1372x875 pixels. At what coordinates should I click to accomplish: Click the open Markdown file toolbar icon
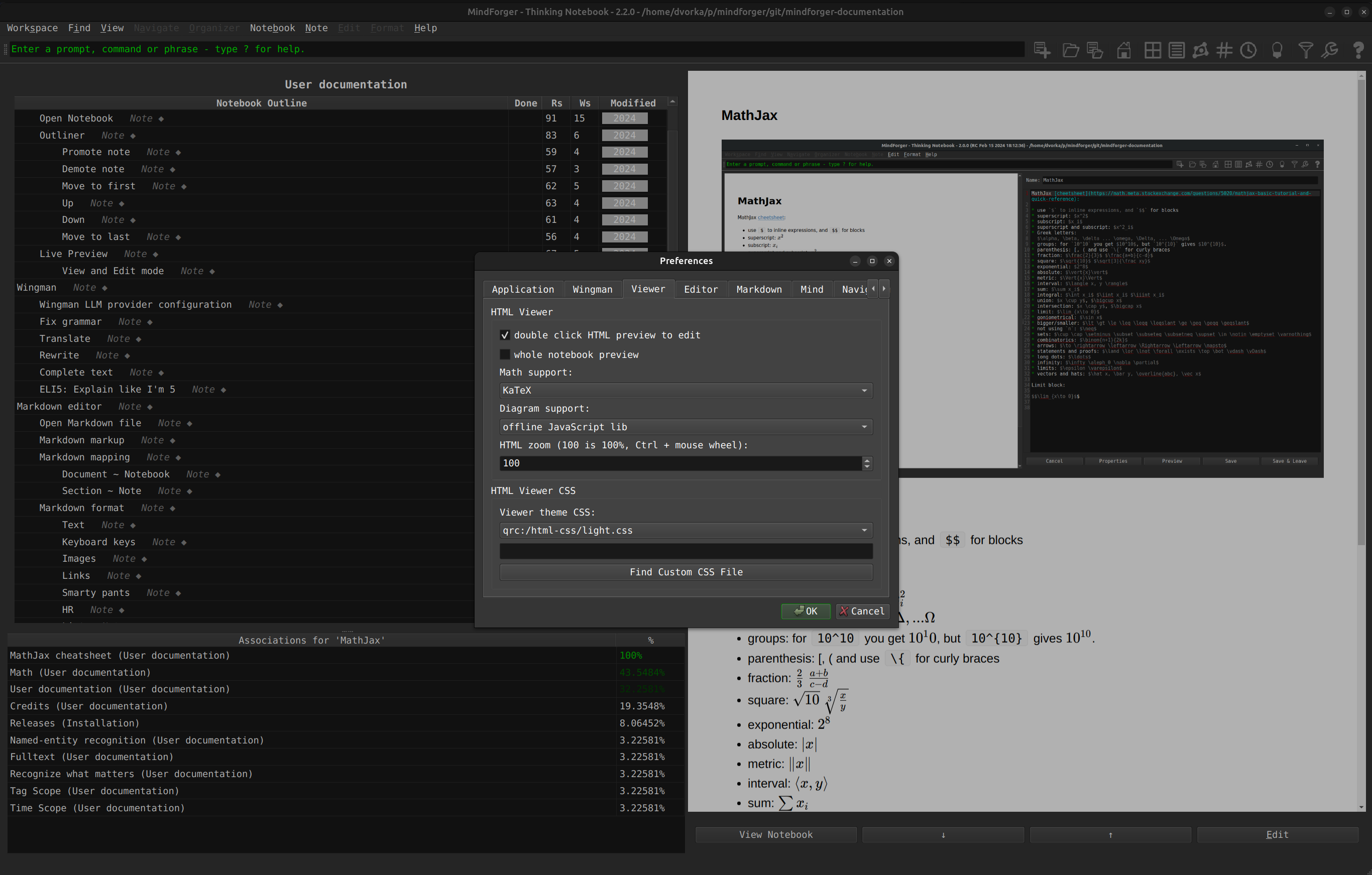tap(1095, 50)
